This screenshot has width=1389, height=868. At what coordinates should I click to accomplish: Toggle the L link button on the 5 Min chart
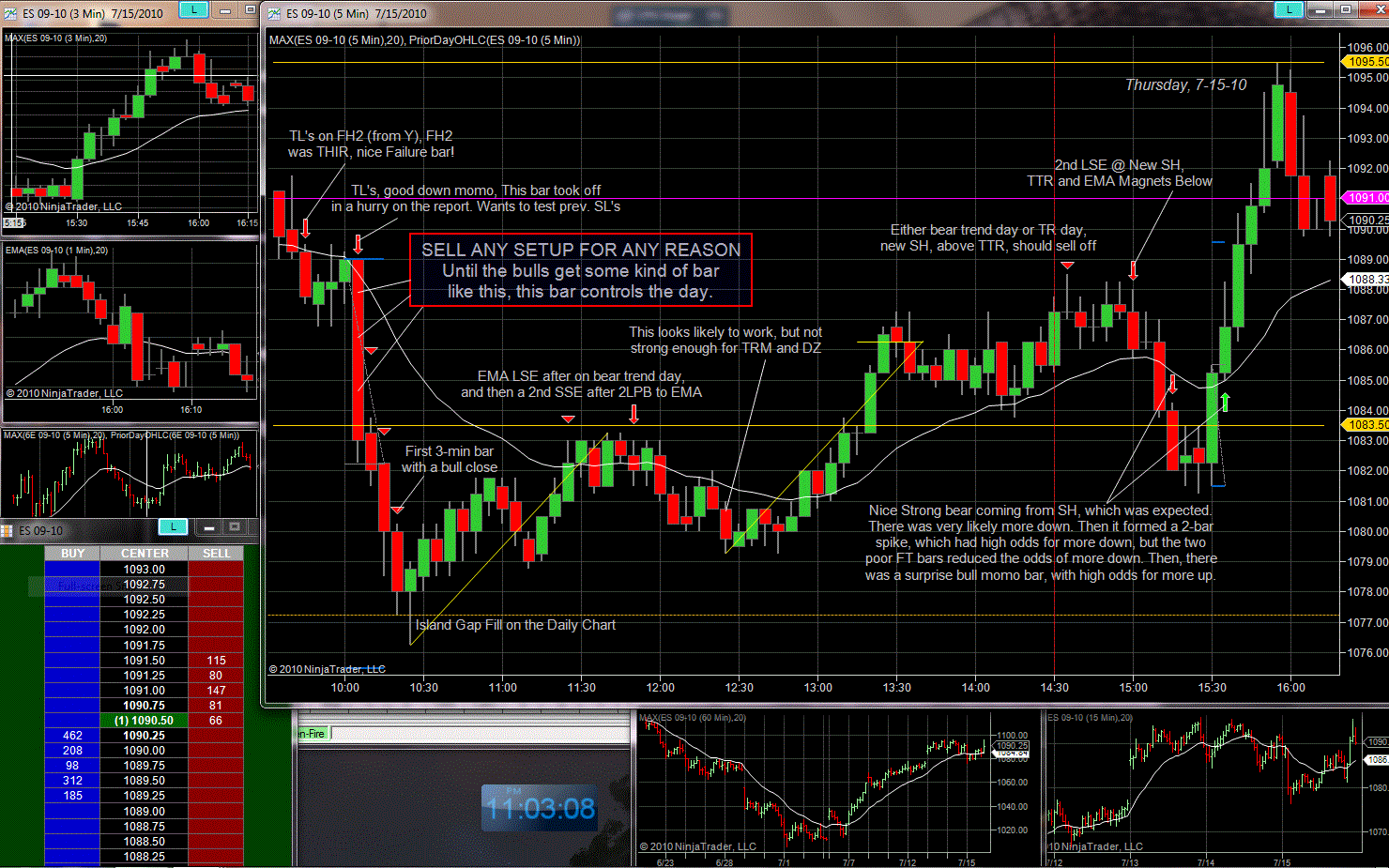1289,9
